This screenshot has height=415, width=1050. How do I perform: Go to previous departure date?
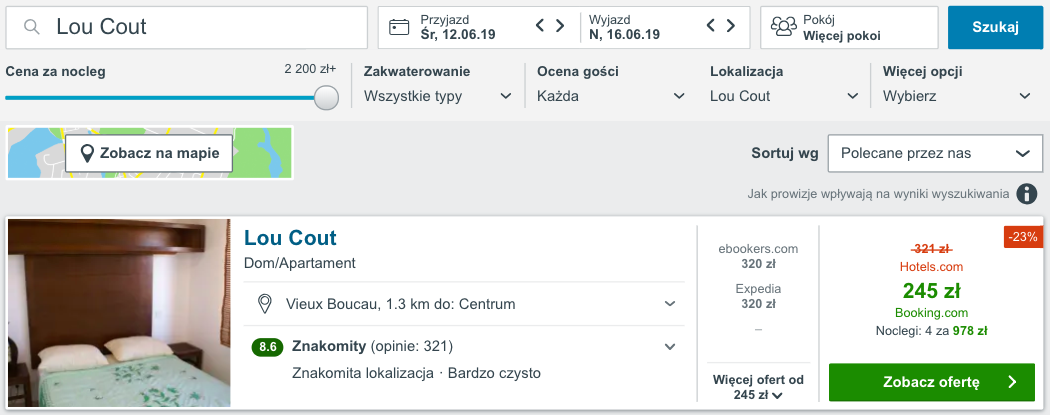[x=711, y=26]
